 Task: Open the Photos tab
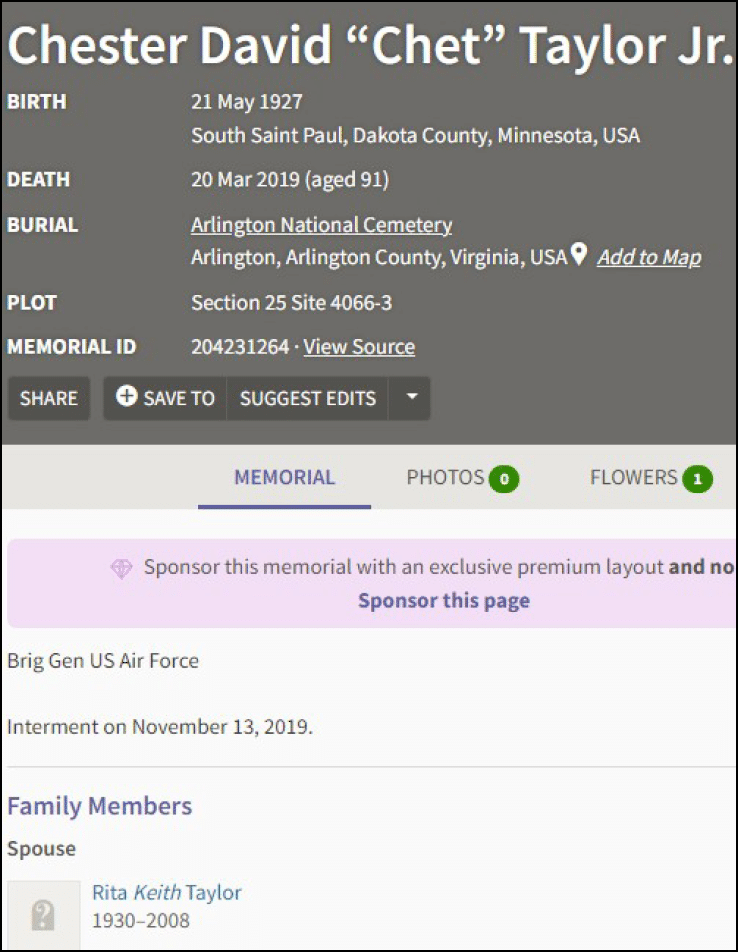click(445, 478)
